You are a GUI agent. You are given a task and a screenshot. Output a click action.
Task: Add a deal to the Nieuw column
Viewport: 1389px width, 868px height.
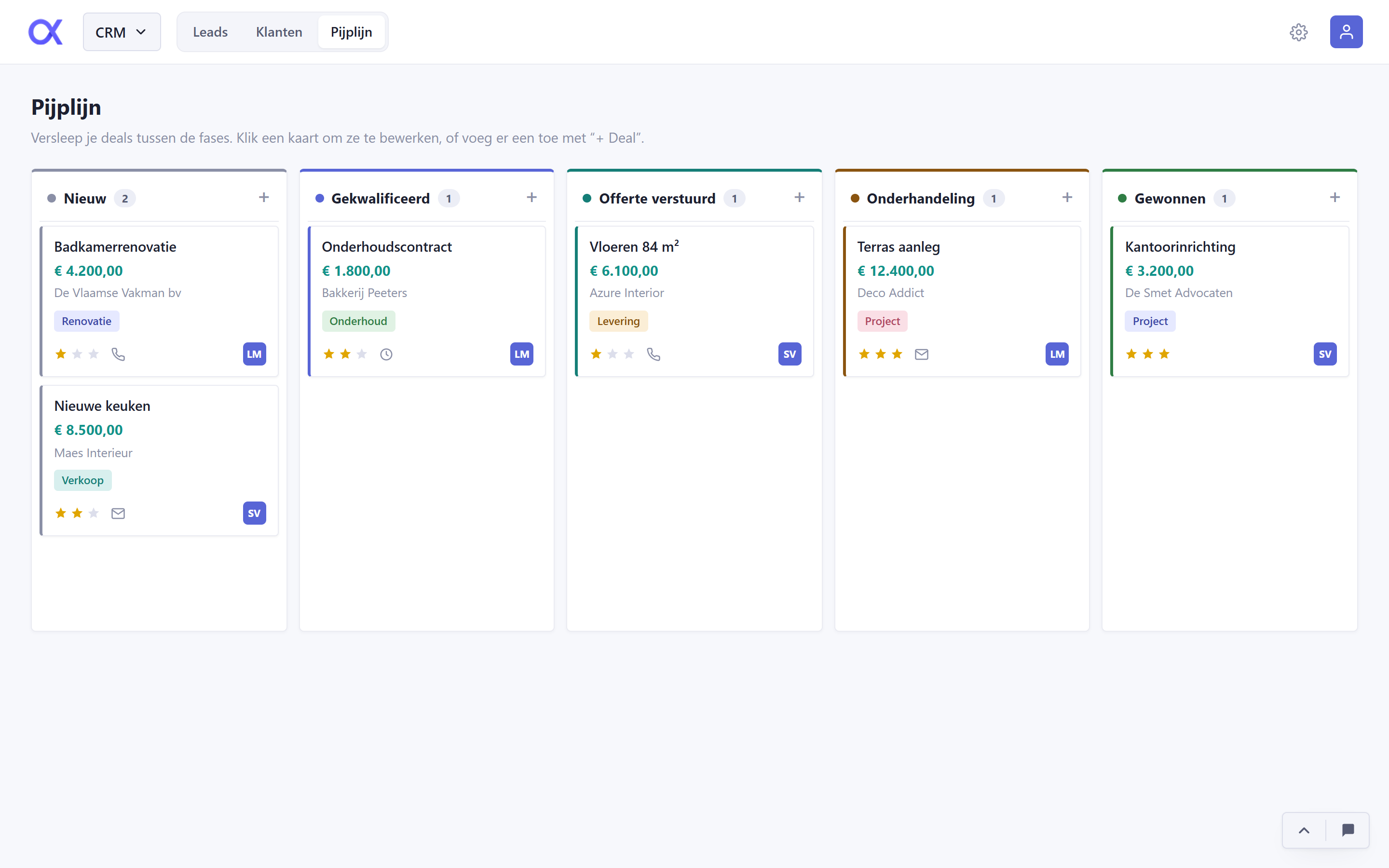[264, 198]
